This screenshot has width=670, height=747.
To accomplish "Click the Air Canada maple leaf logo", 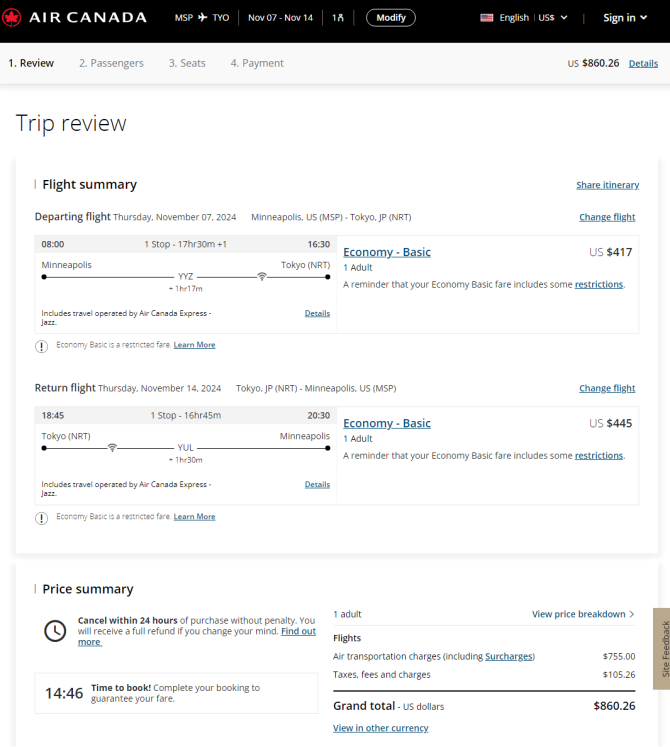I will pyautogui.click(x=11, y=18).
